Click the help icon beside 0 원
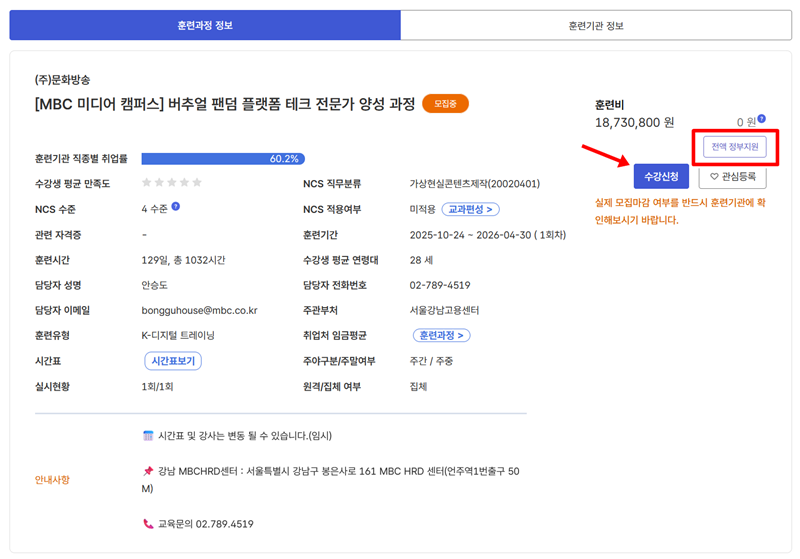800x559 pixels. (x=761, y=118)
